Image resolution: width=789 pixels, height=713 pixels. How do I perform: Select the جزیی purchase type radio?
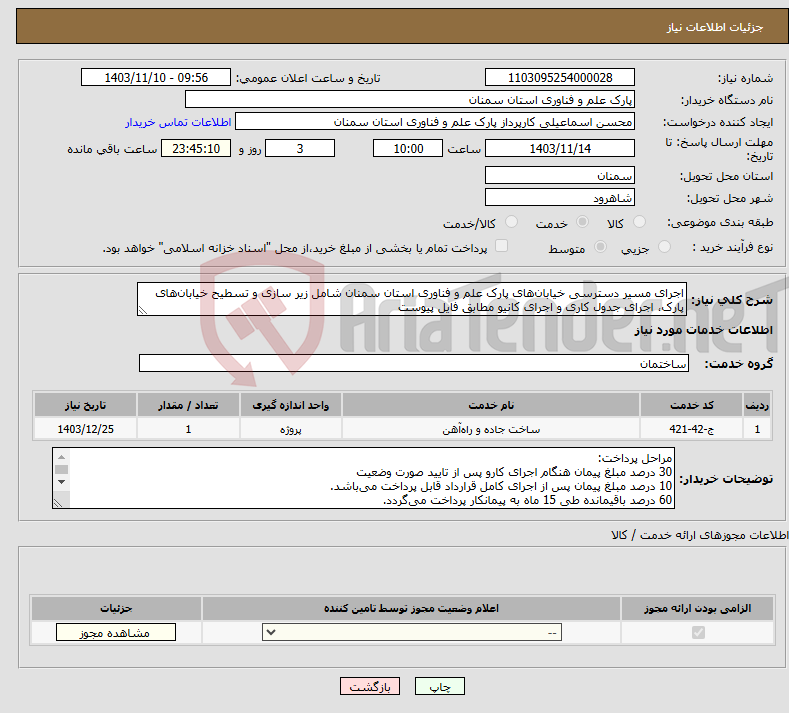click(x=664, y=247)
